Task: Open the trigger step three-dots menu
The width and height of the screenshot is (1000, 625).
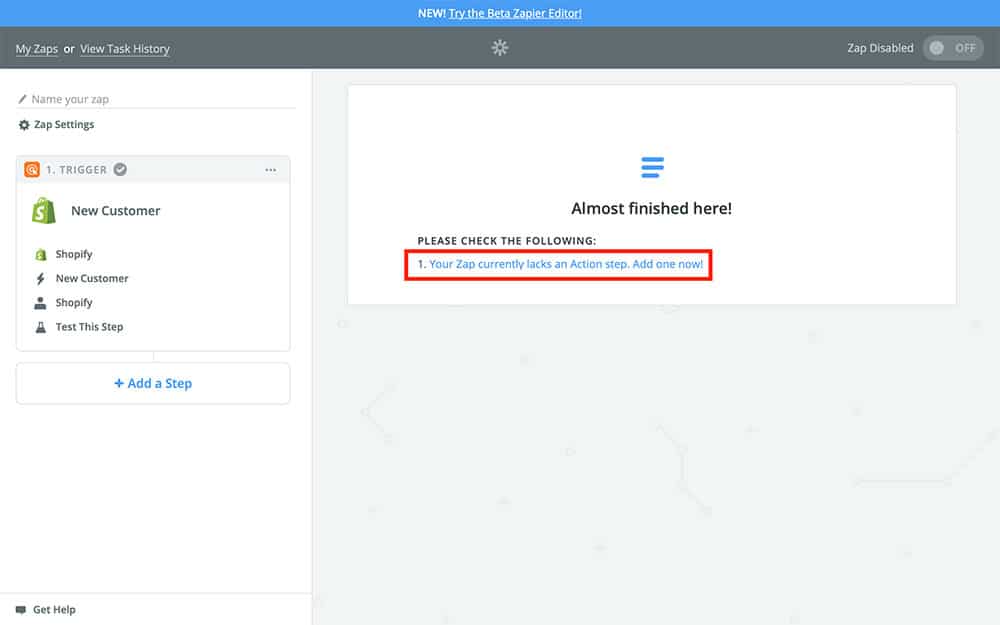Action: (270, 170)
